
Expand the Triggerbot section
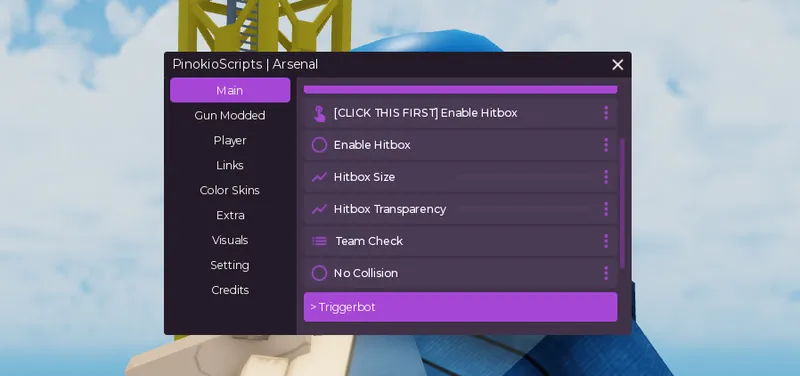[460, 307]
